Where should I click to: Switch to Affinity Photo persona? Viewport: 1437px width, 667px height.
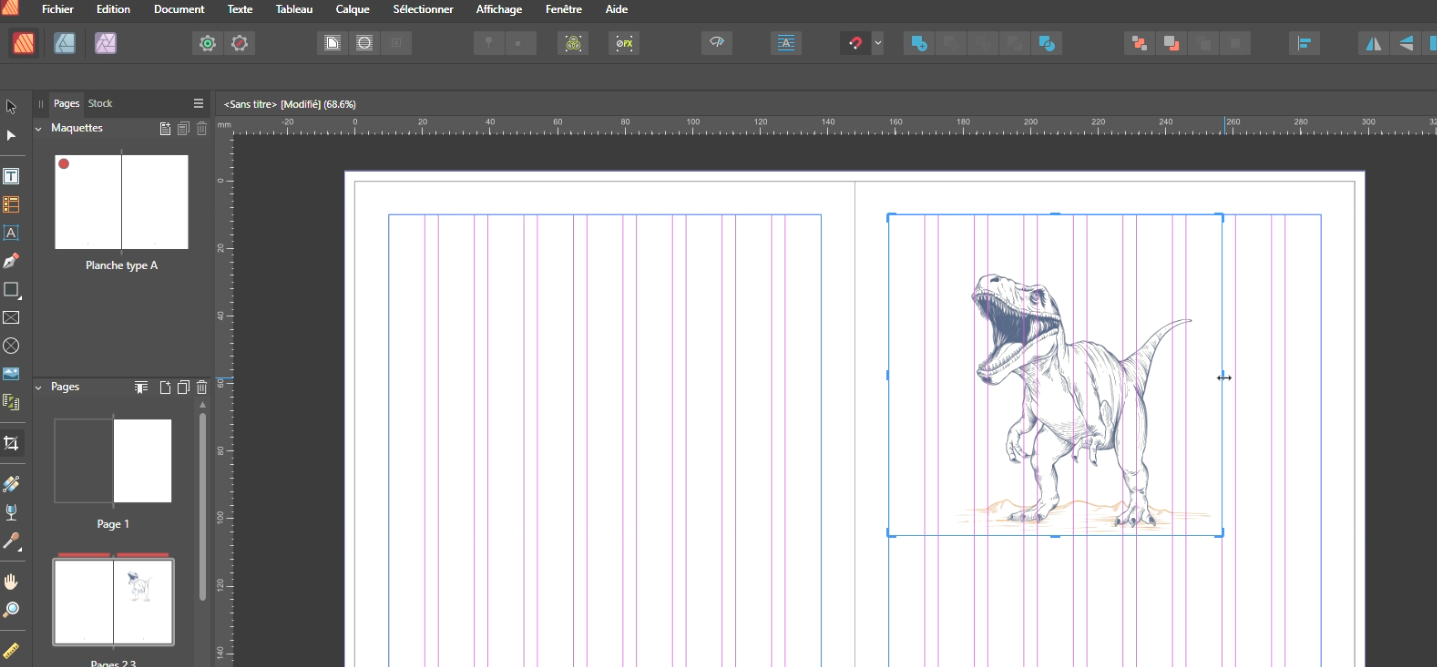[105, 43]
